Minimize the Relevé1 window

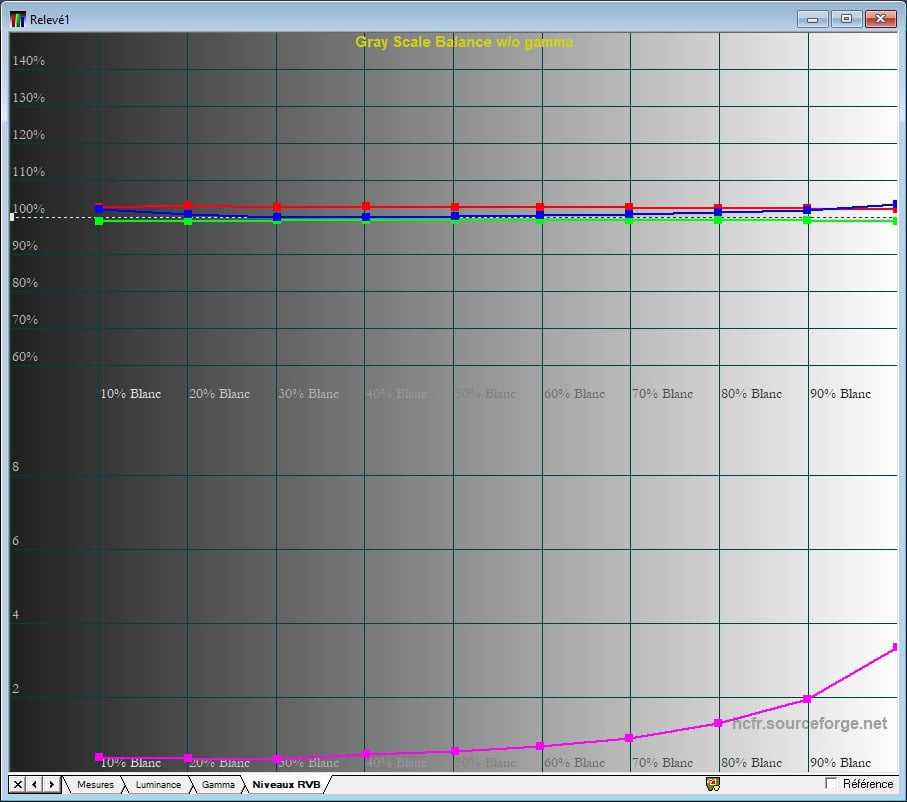[x=813, y=19]
